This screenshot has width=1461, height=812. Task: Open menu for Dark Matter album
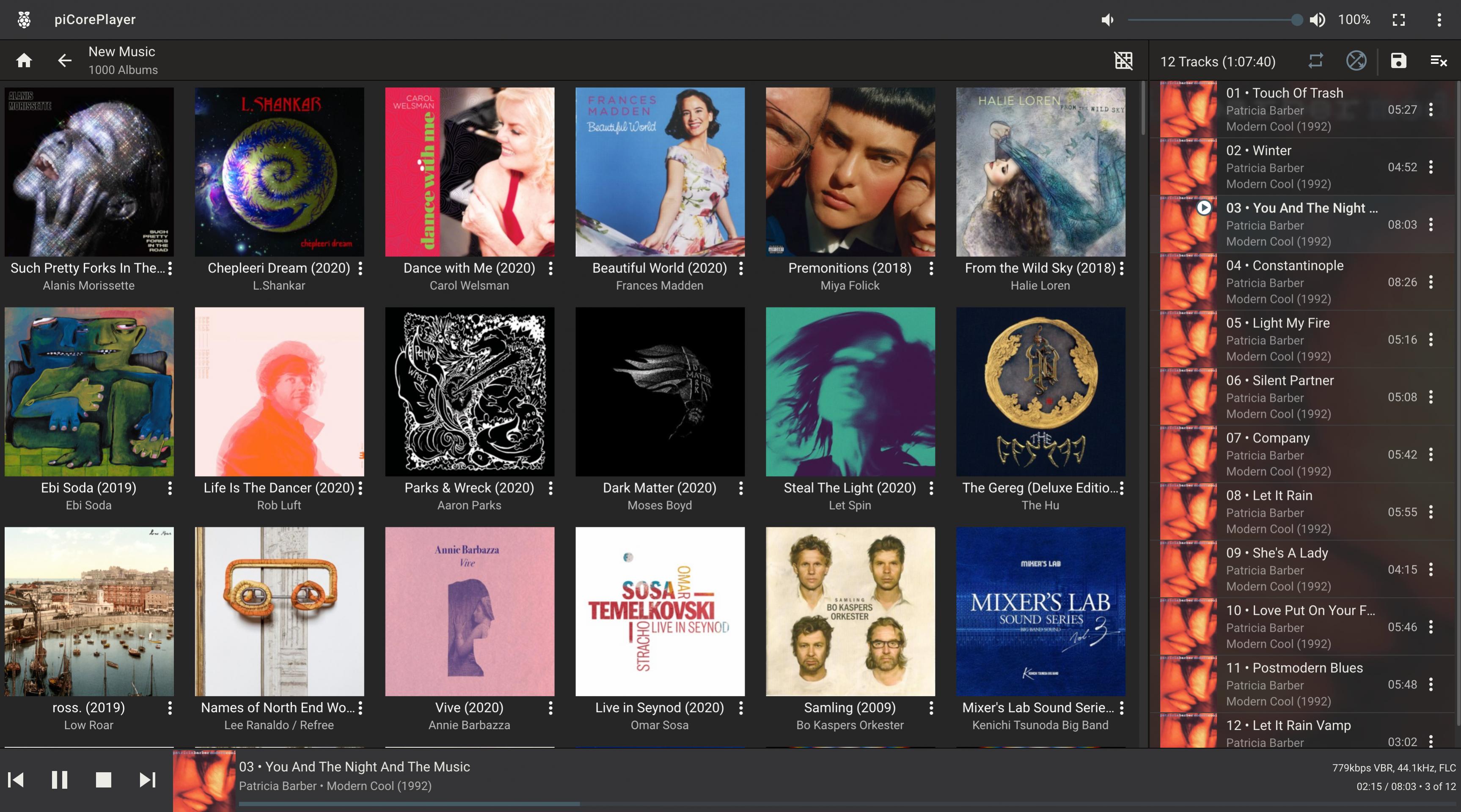[x=741, y=488]
